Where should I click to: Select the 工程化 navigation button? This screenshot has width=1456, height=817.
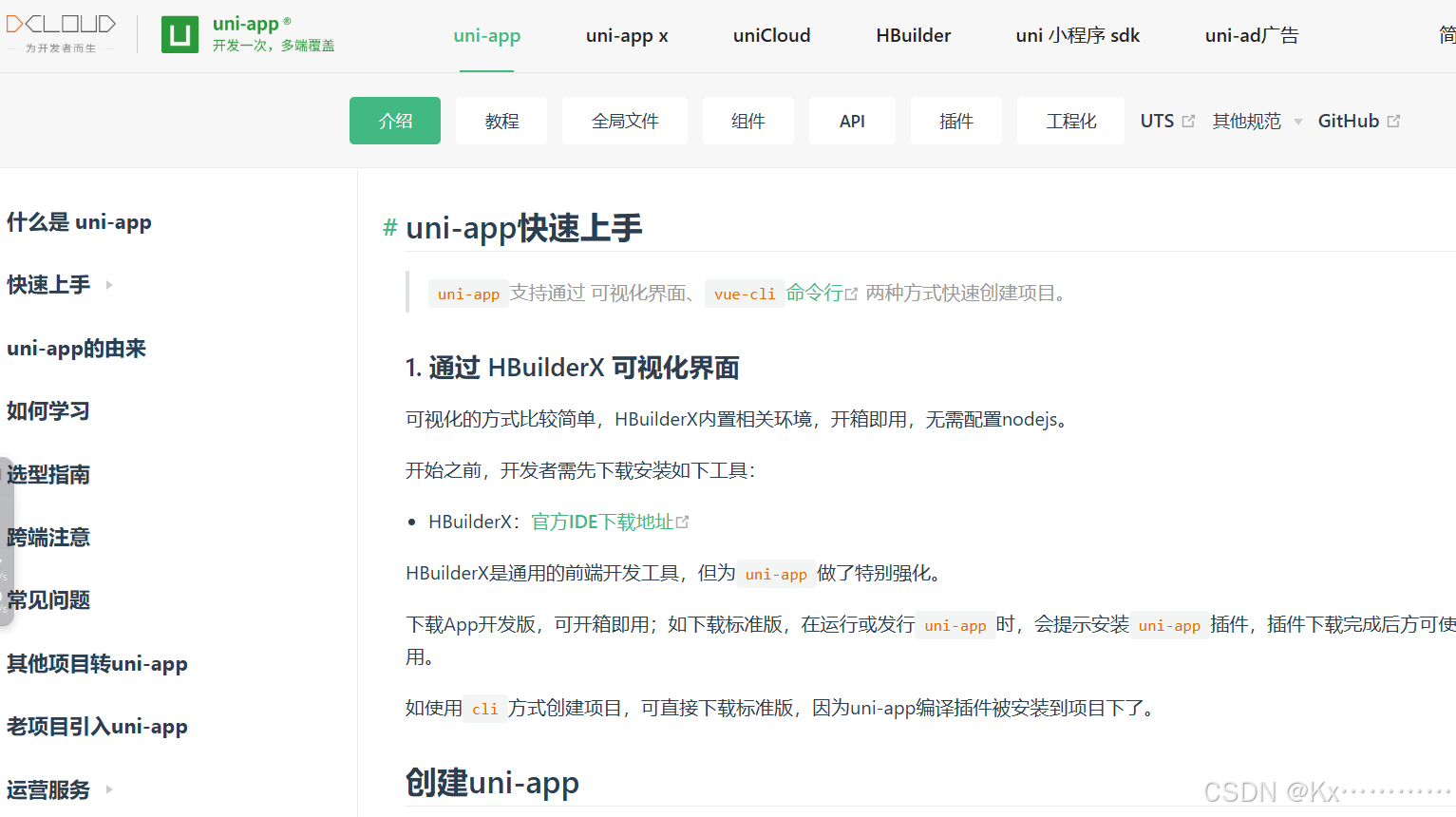(x=1070, y=121)
